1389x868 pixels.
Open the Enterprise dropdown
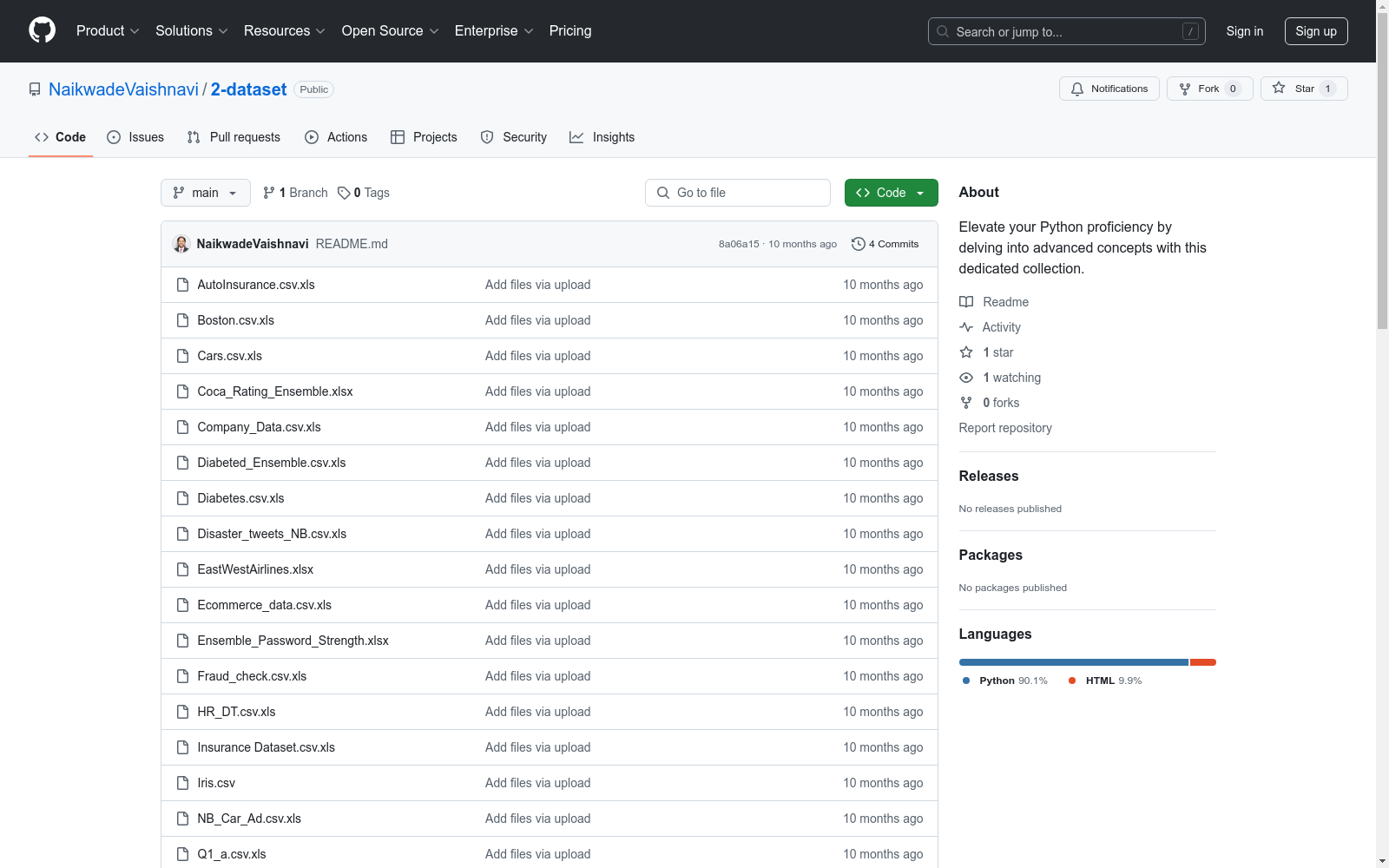click(x=494, y=30)
